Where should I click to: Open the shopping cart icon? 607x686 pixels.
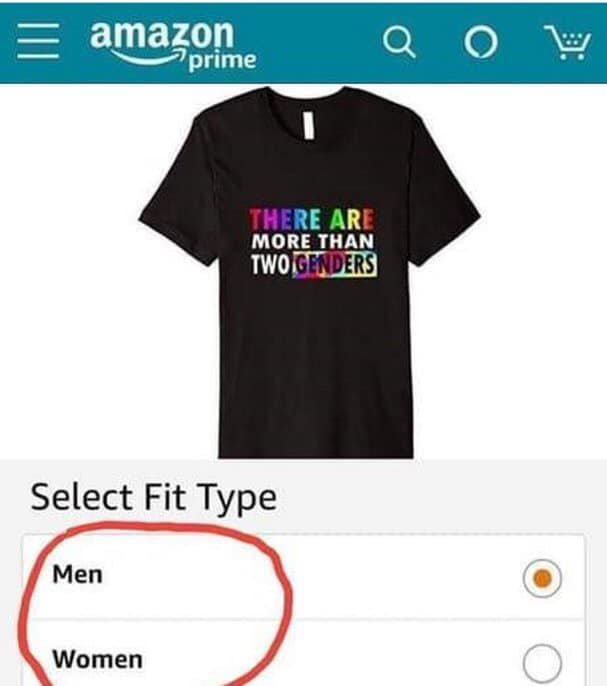coord(568,42)
